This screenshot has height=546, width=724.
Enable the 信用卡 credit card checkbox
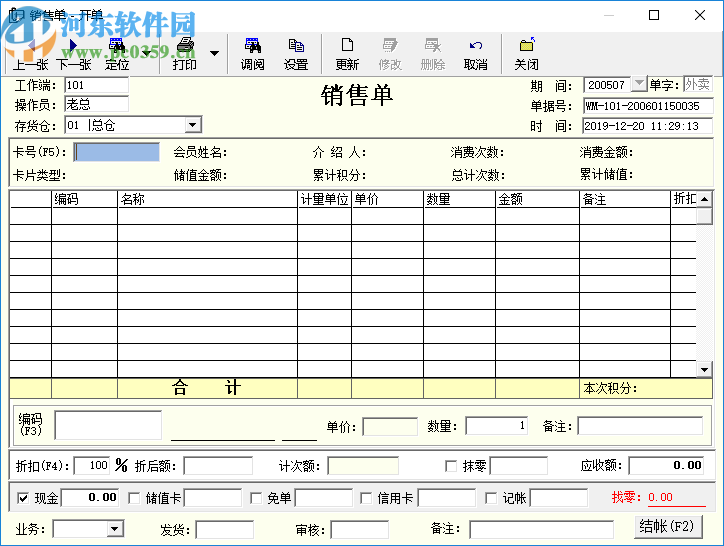(366, 498)
